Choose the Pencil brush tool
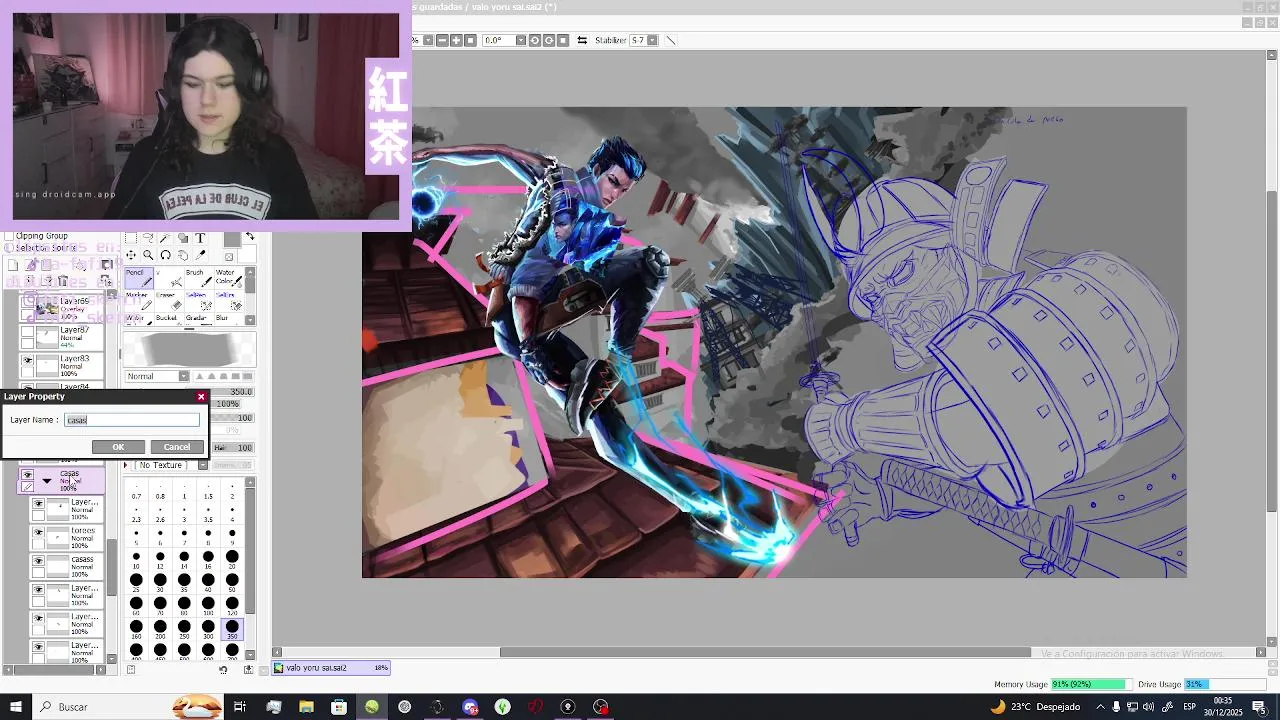The image size is (1280, 720). pos(139,278)
